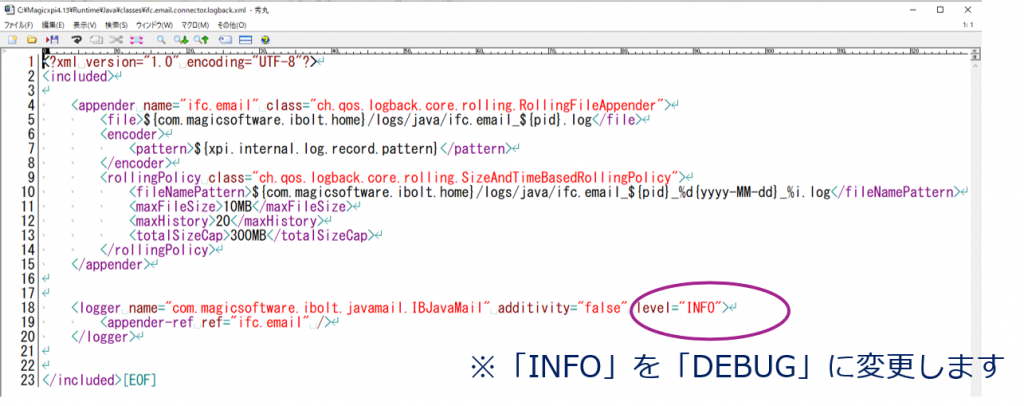Click the scissors Cut icon
Screen dimensions: 1024x406
(x=114, y=40)
